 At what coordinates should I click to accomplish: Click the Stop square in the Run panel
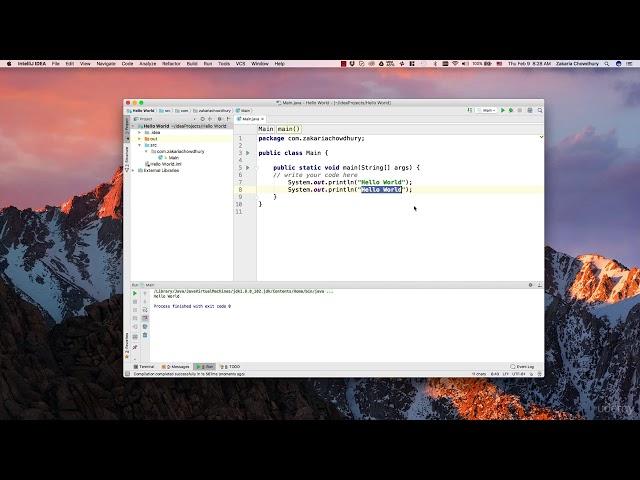point(135,302)
